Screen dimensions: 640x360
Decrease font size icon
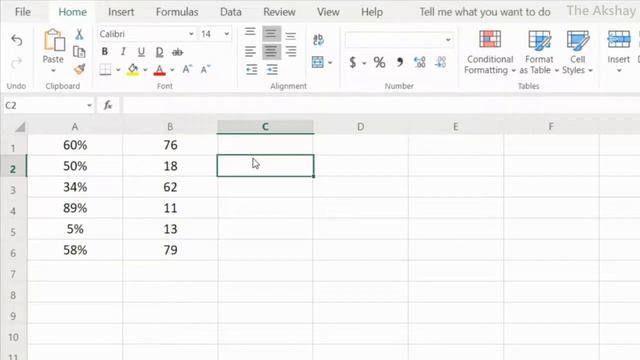click(x=205, y=69)
